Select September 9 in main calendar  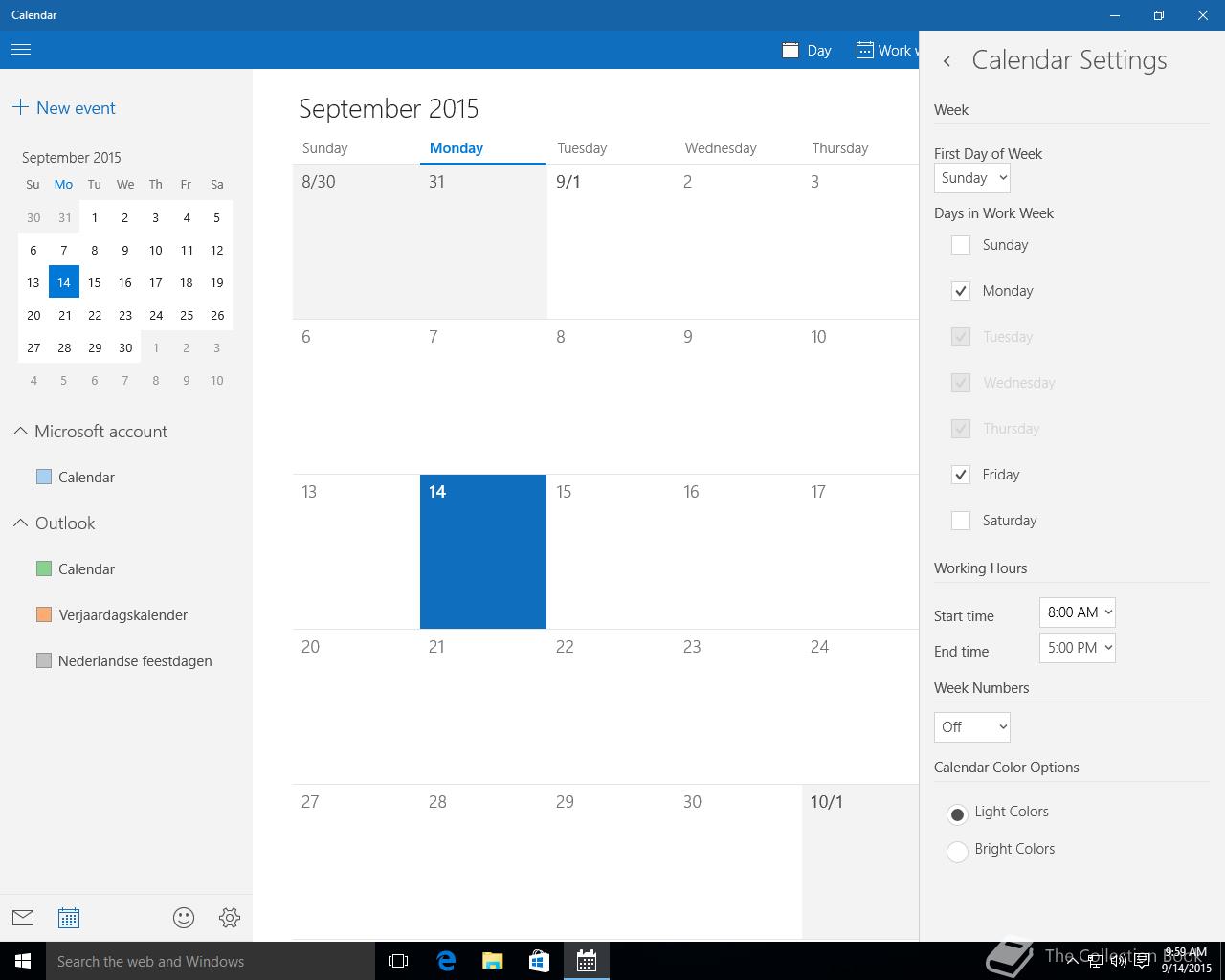[x=738, y=396]
